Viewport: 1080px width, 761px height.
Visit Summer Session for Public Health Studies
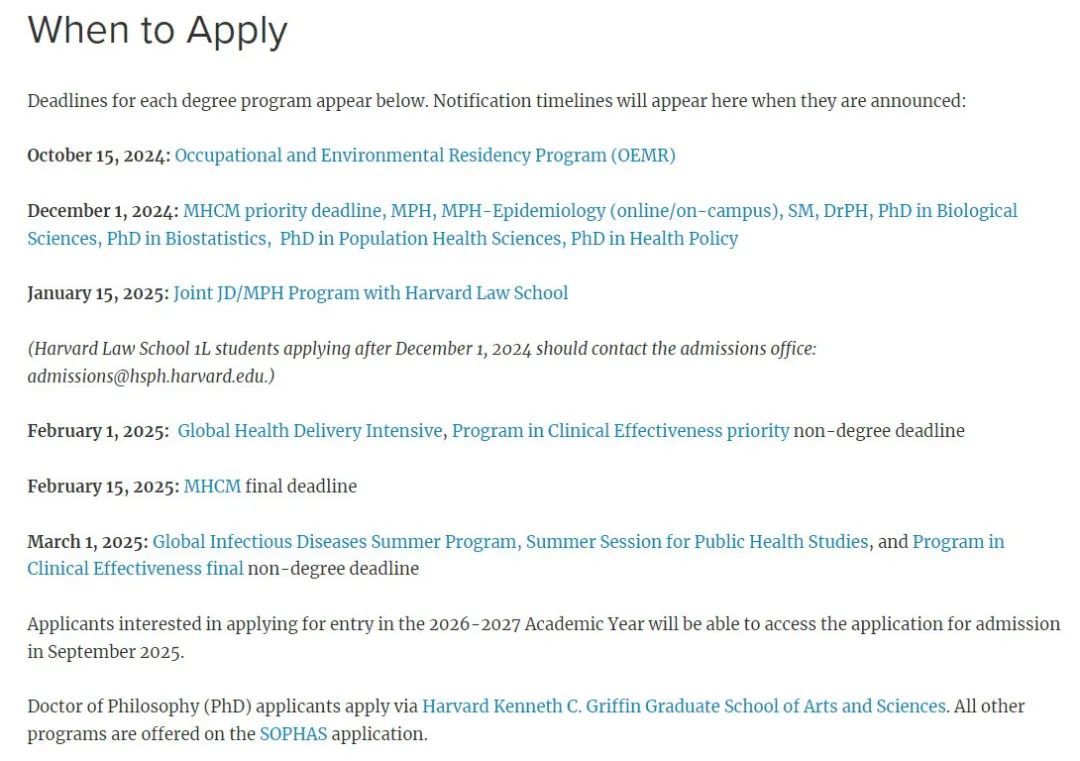(x=697, y=541)
